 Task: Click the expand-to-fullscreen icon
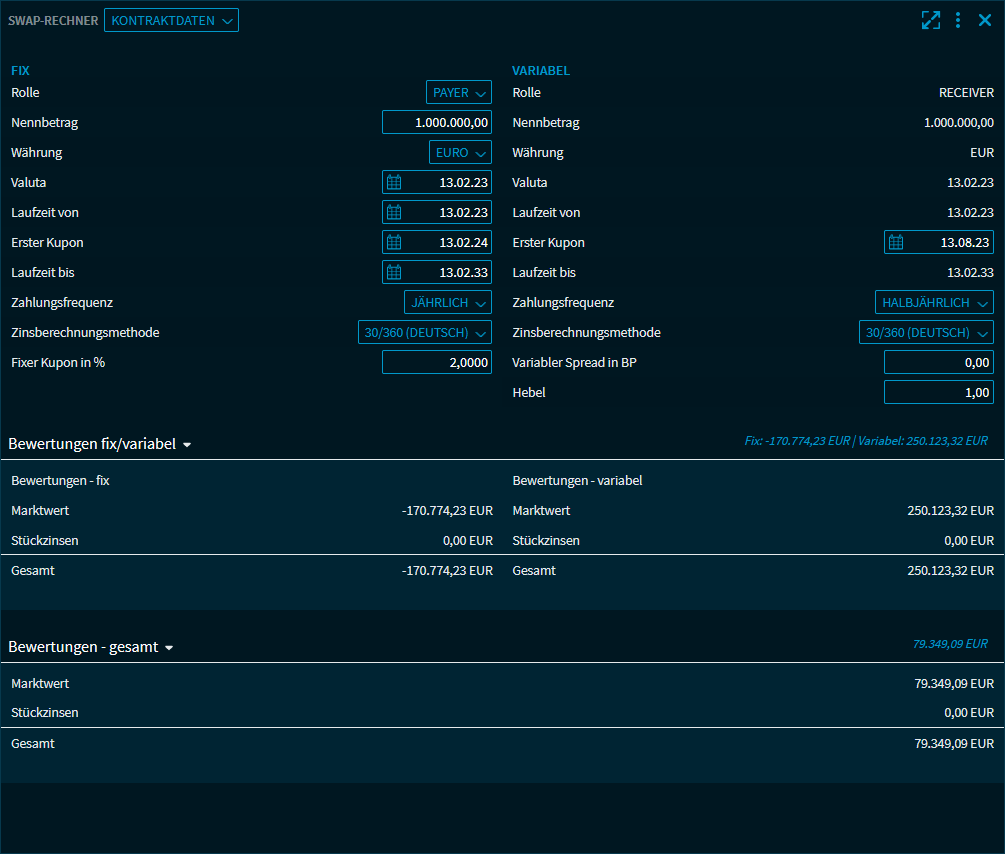coord(930,20)
